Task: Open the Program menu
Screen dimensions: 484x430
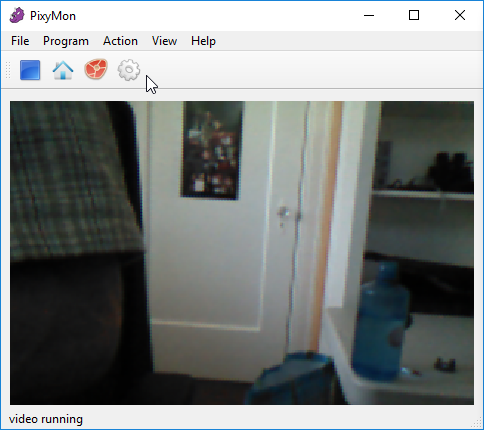Action: click(66, 41)
